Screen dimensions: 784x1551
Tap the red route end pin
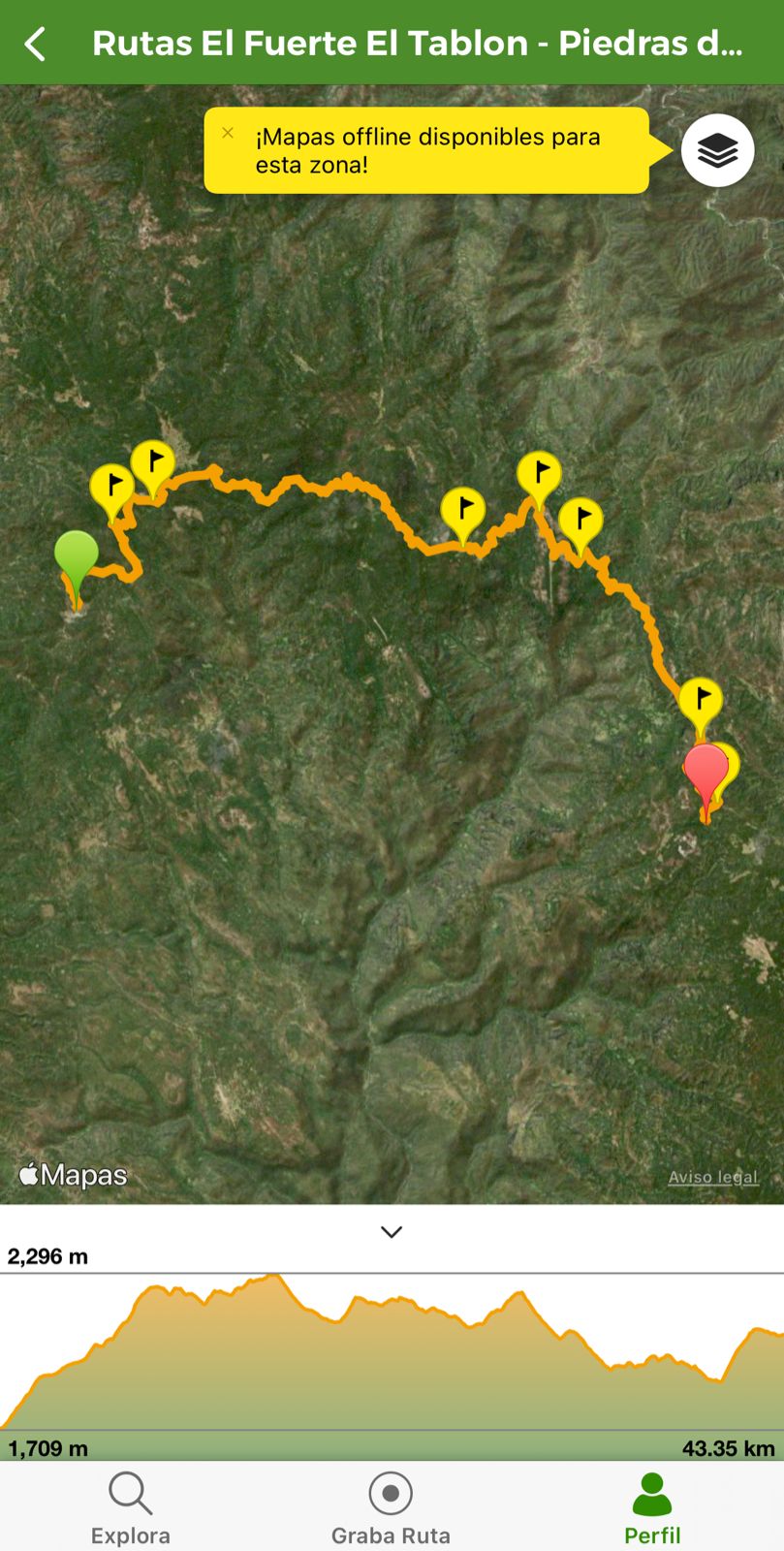[706, 775]
